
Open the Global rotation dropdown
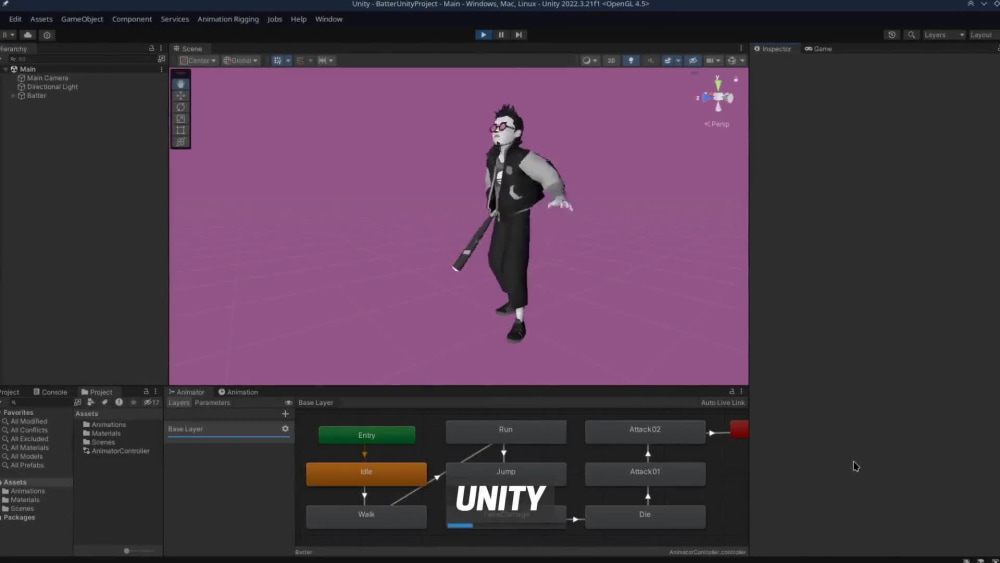pos(240,61)
